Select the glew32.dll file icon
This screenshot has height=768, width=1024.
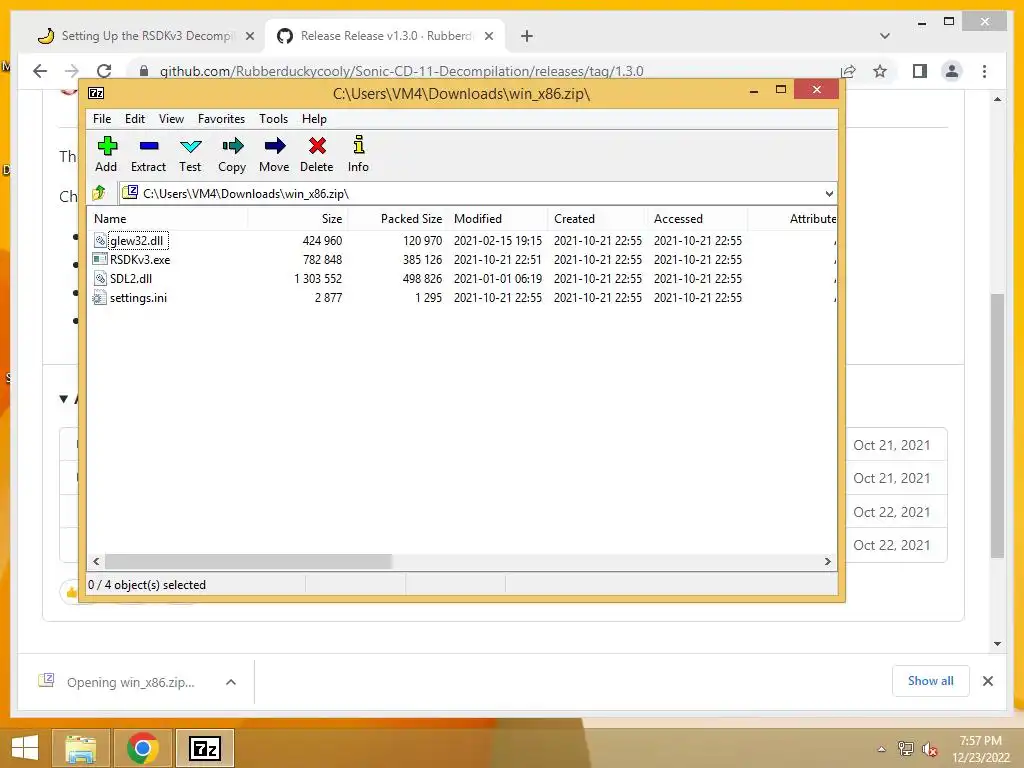(100, 240)
